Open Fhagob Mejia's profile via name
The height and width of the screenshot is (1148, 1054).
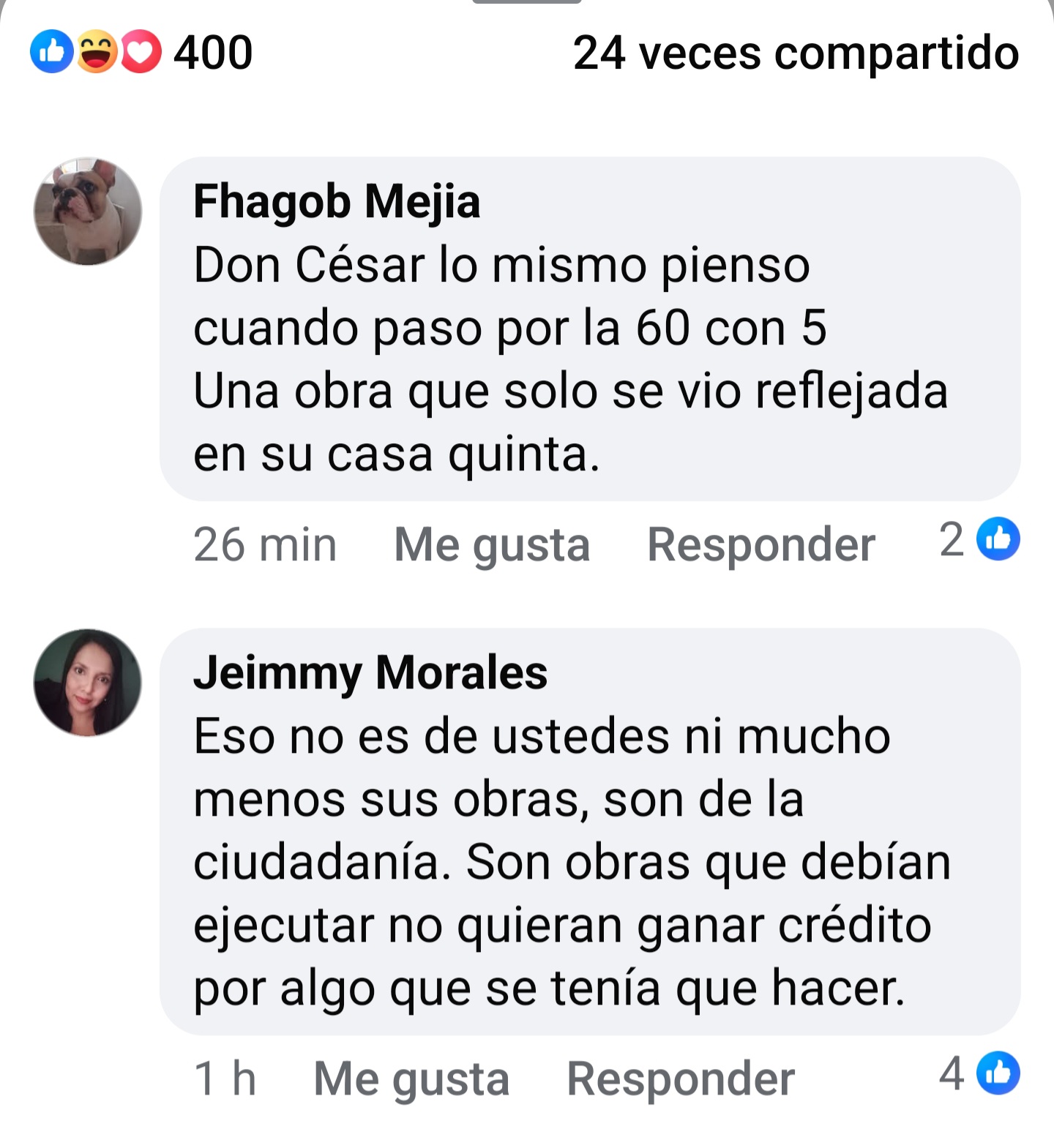coord(337,201)
